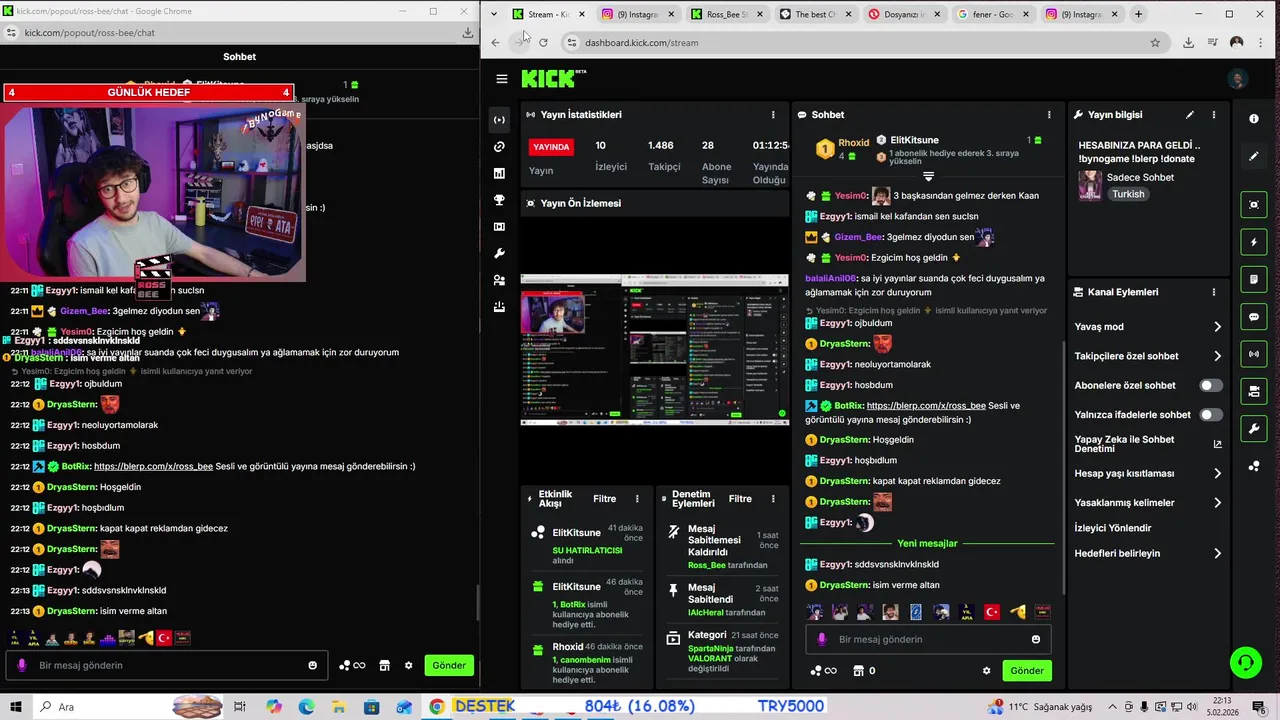Click Gönder button in dashboard chat

[1027, 671]
